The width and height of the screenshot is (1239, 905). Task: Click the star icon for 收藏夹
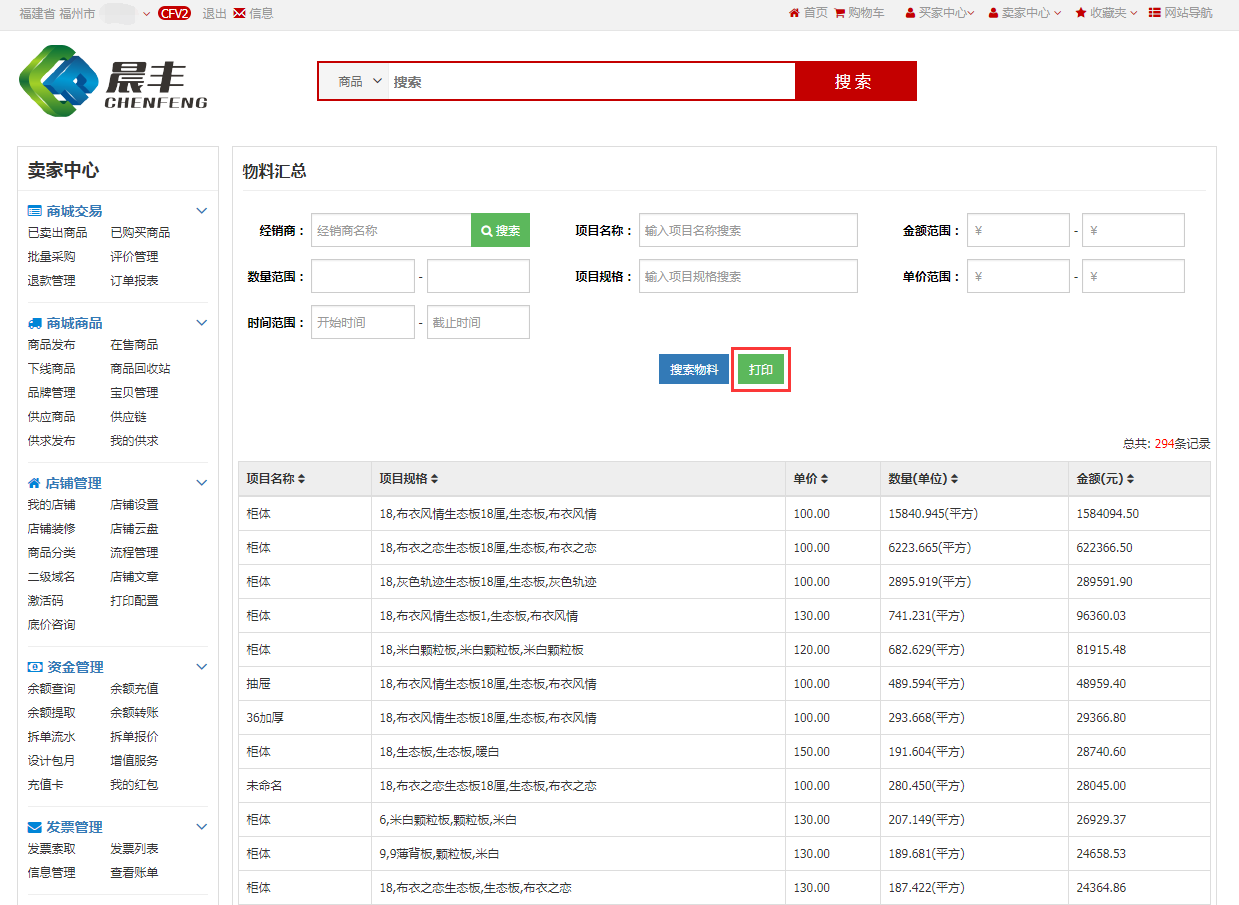point(1081,13)
